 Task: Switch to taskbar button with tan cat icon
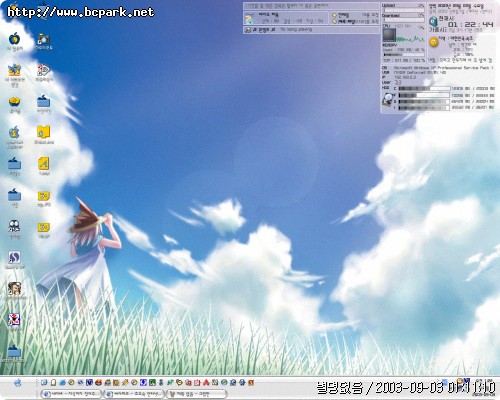[x=197, y=394]
